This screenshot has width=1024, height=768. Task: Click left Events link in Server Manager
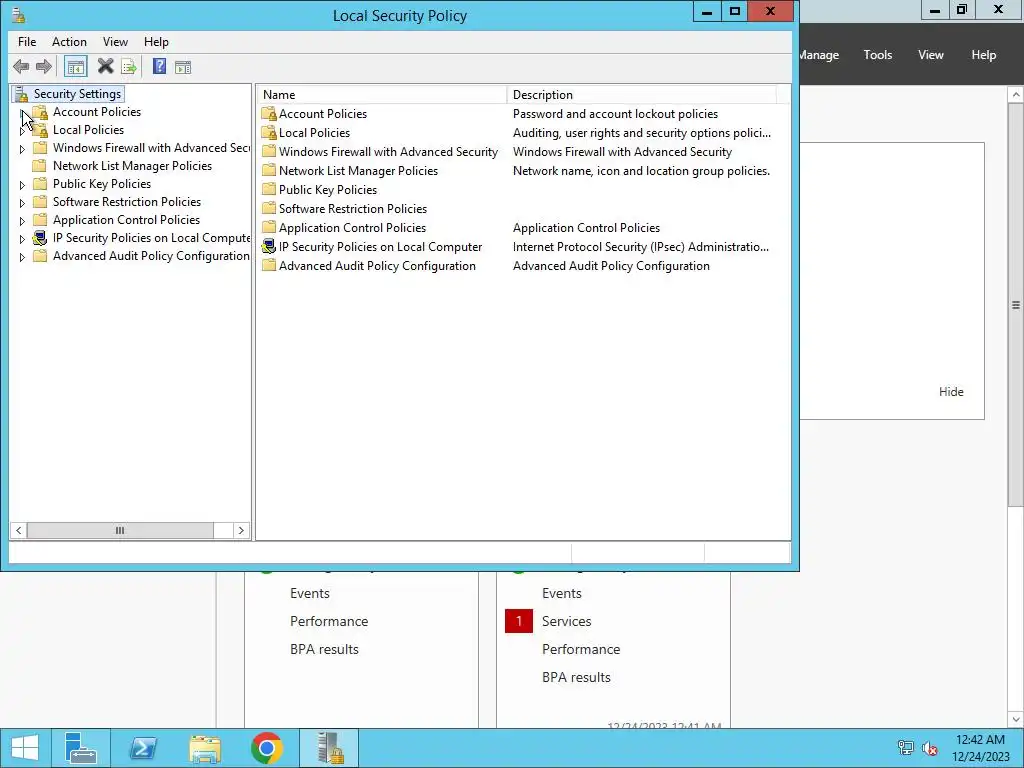tap(310, 593)
